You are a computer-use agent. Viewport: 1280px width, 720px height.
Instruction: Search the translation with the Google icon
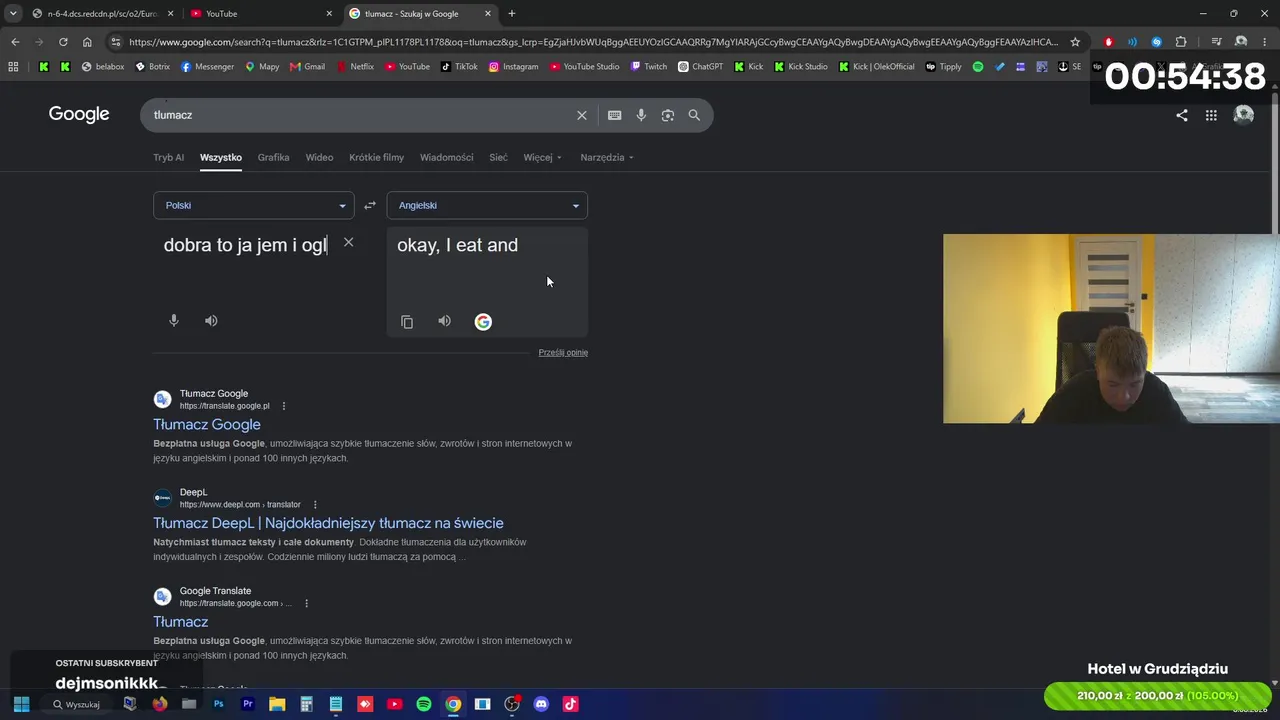483,321
